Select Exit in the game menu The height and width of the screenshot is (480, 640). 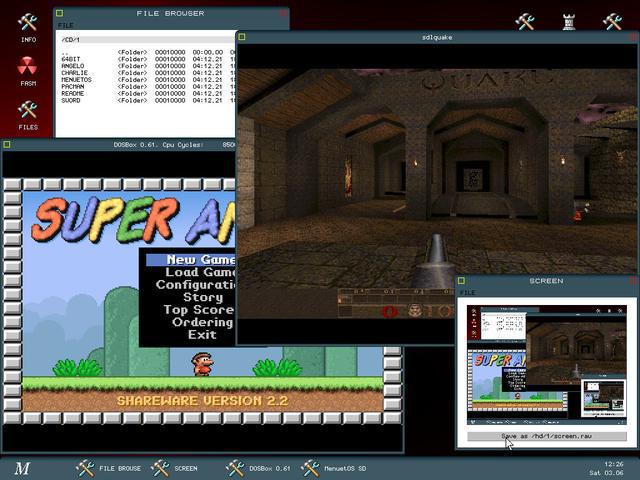202,335
